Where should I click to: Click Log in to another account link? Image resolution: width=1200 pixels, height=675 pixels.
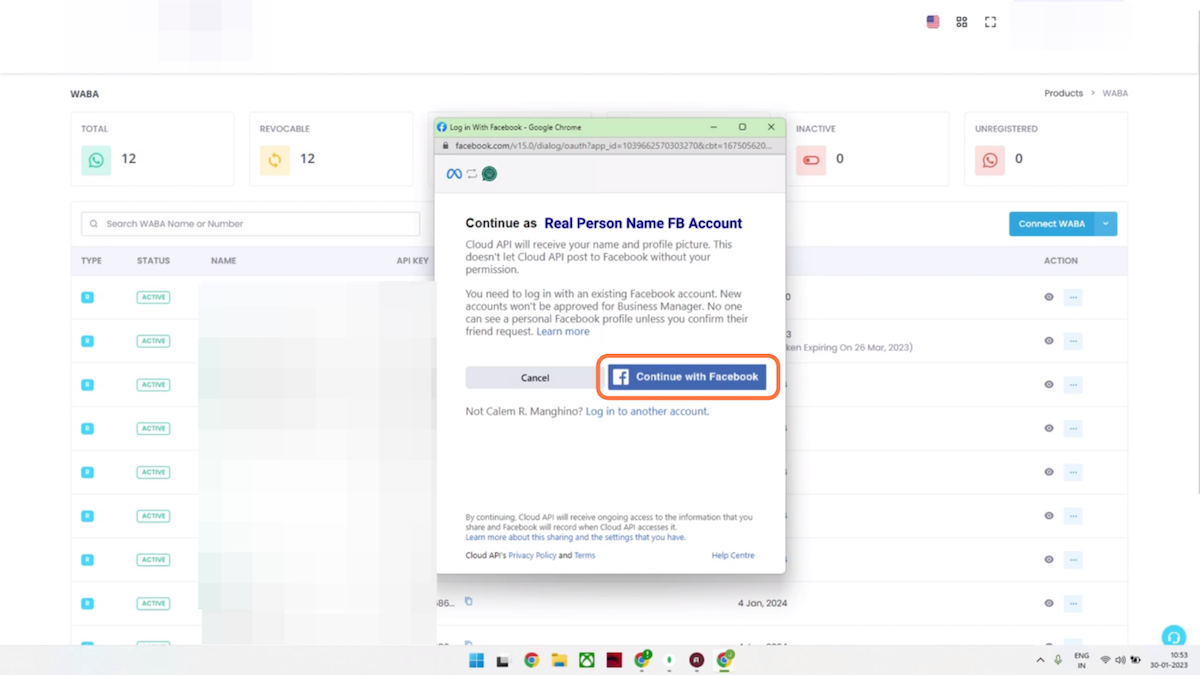pyautogui.click(x=647, y=411)
